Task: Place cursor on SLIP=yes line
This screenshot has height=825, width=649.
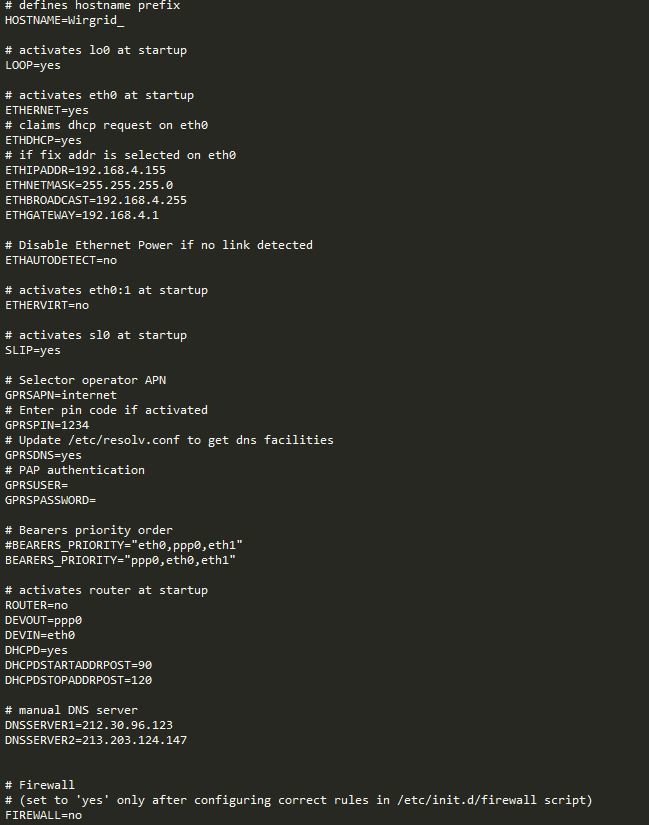Action: pyautogui.click(x=33, y=350)
